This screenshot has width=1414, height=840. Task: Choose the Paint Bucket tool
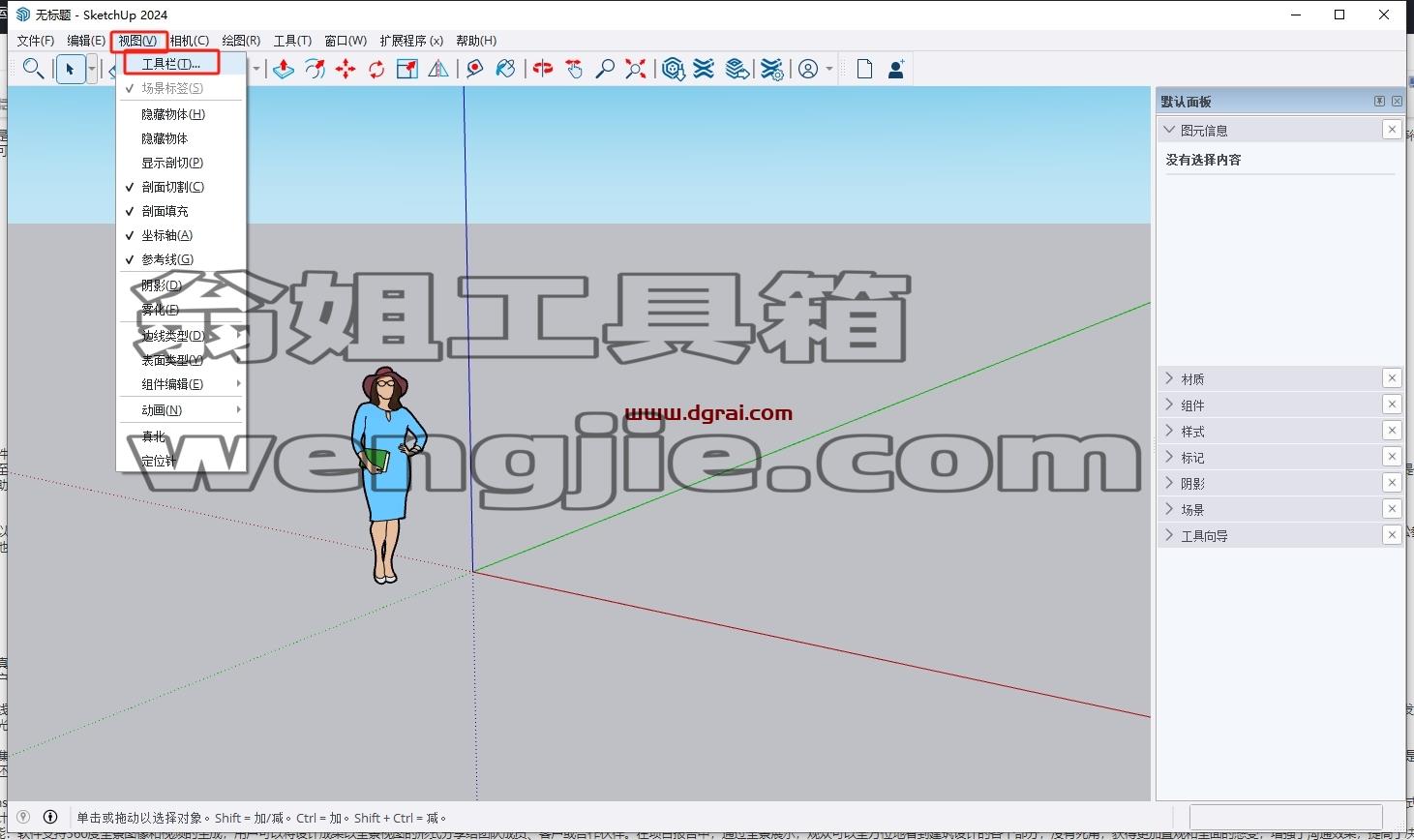coord(505,69)
